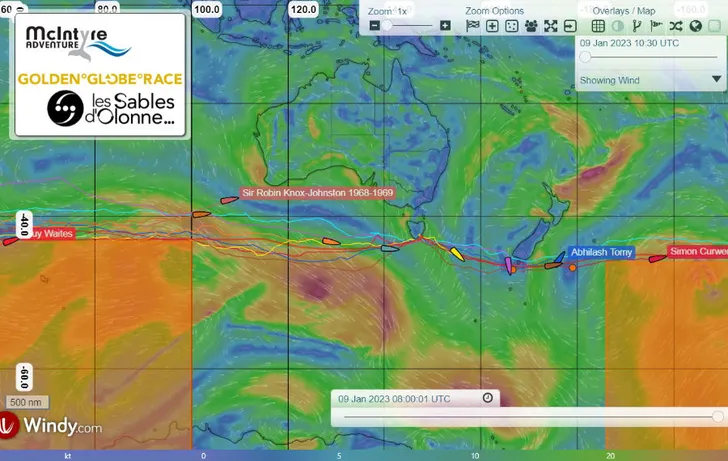Screen dimensions: 728x461
Task: Click Sir Robin Knox-Johnston 1968-1969 label
Action: point(304,195)
